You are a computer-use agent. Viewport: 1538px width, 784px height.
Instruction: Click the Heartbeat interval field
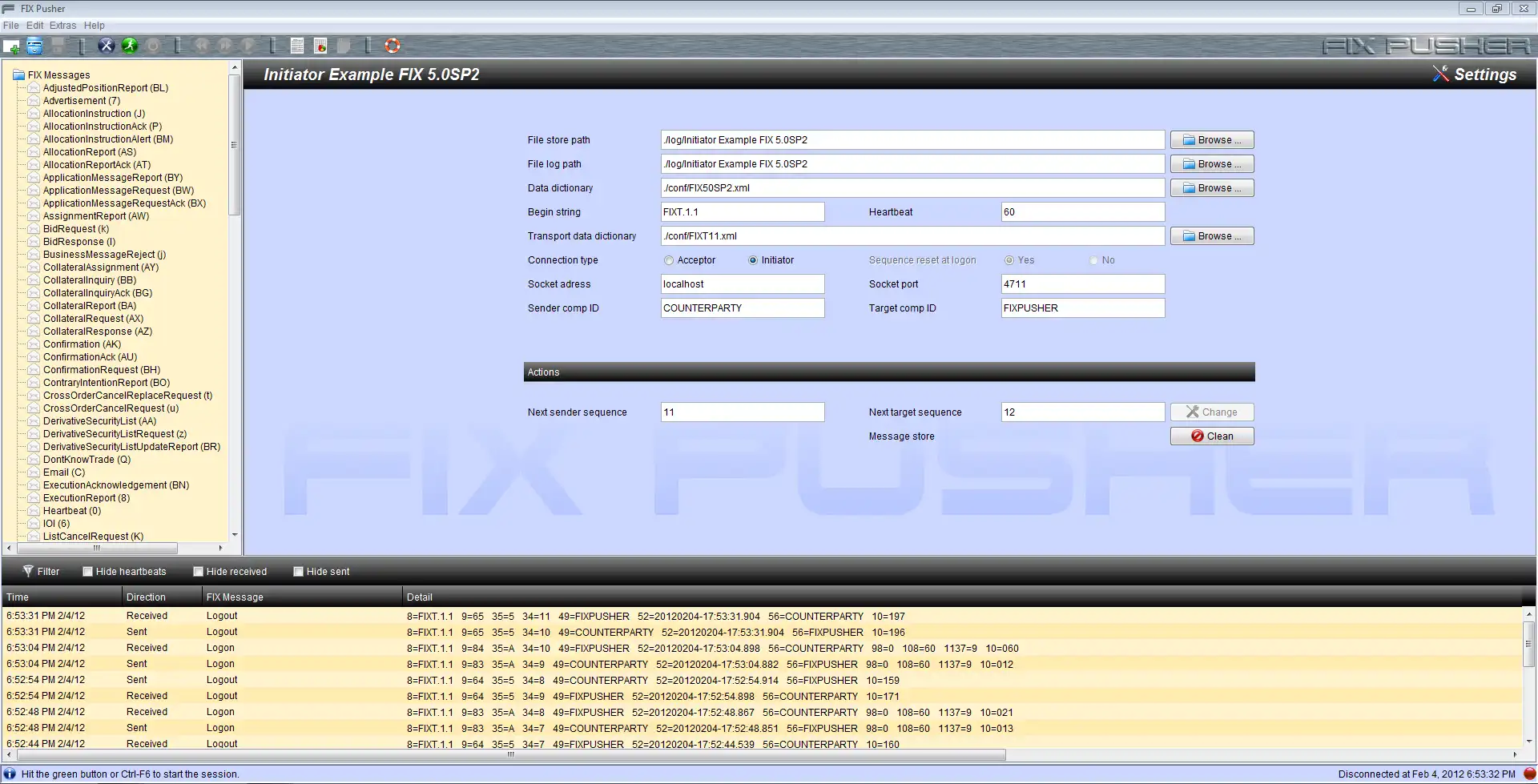click(x=1083, y=212)
